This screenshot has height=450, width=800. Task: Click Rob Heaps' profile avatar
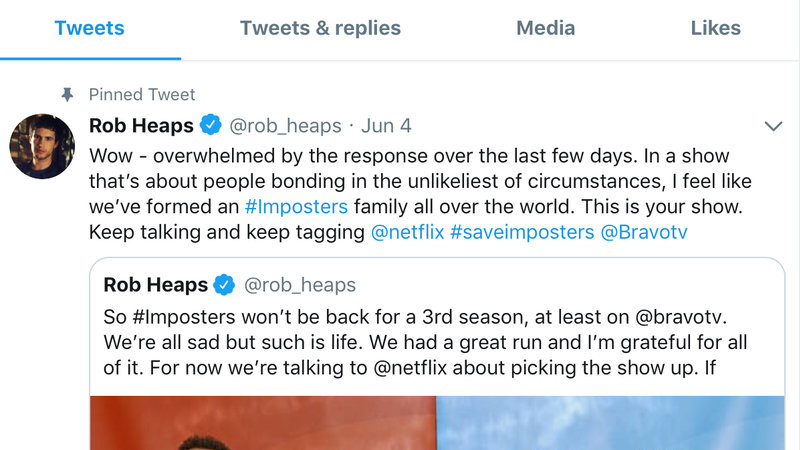tap(42, 146)
